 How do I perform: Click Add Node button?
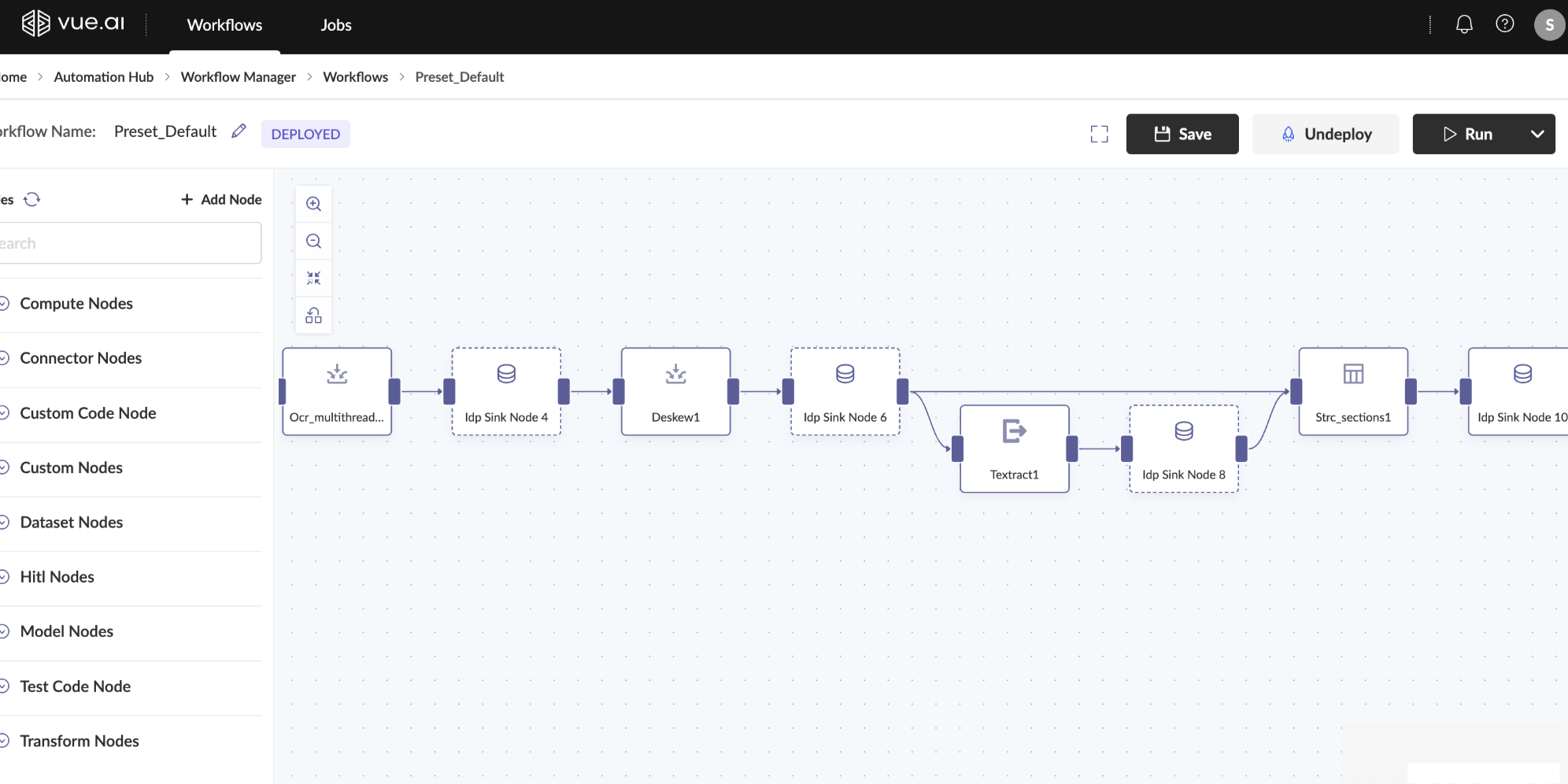click(221, 200)
